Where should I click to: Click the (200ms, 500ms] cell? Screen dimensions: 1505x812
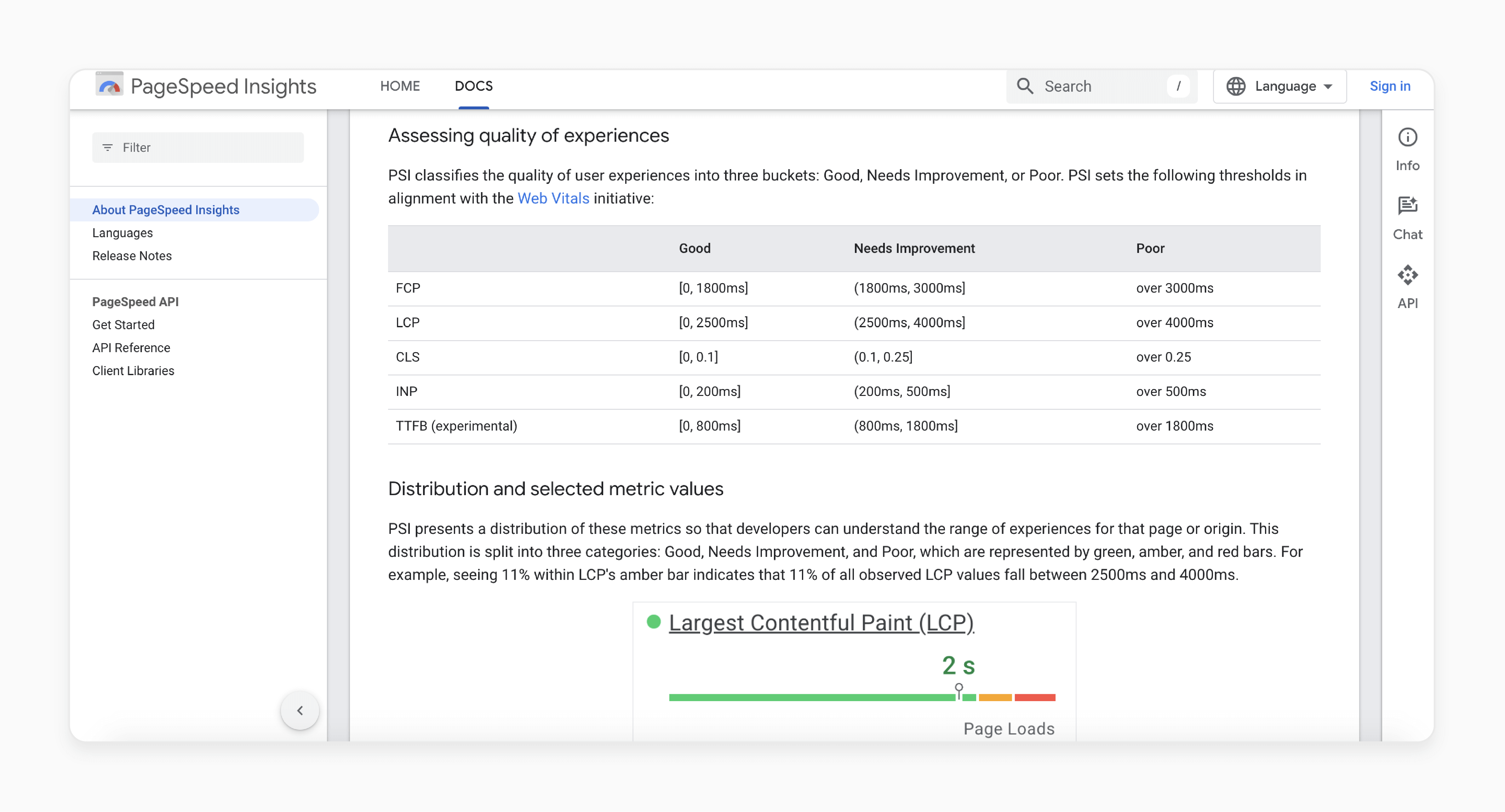pos(901,392)
